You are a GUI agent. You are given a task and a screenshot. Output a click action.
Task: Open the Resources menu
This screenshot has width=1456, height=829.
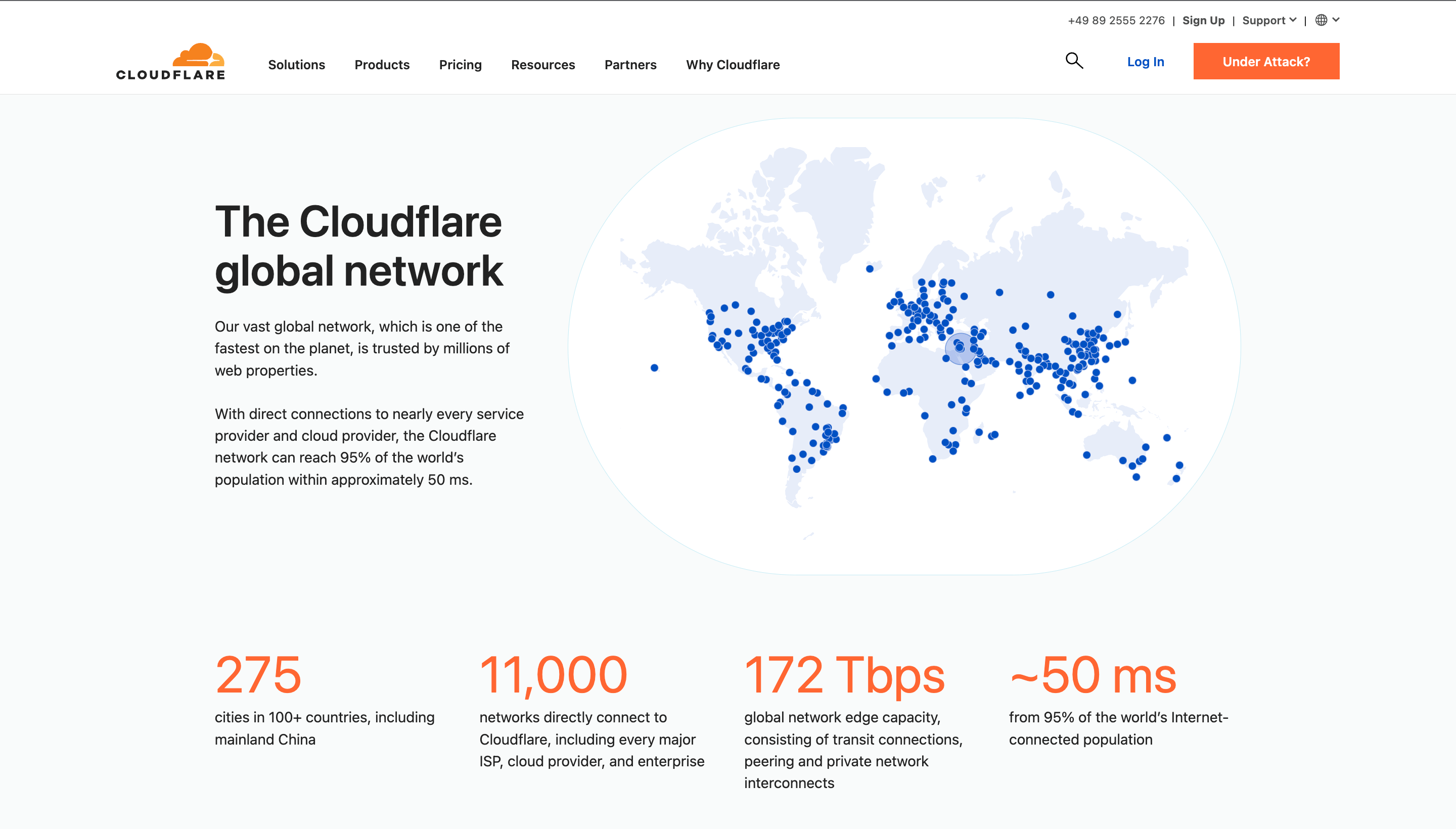542,64
